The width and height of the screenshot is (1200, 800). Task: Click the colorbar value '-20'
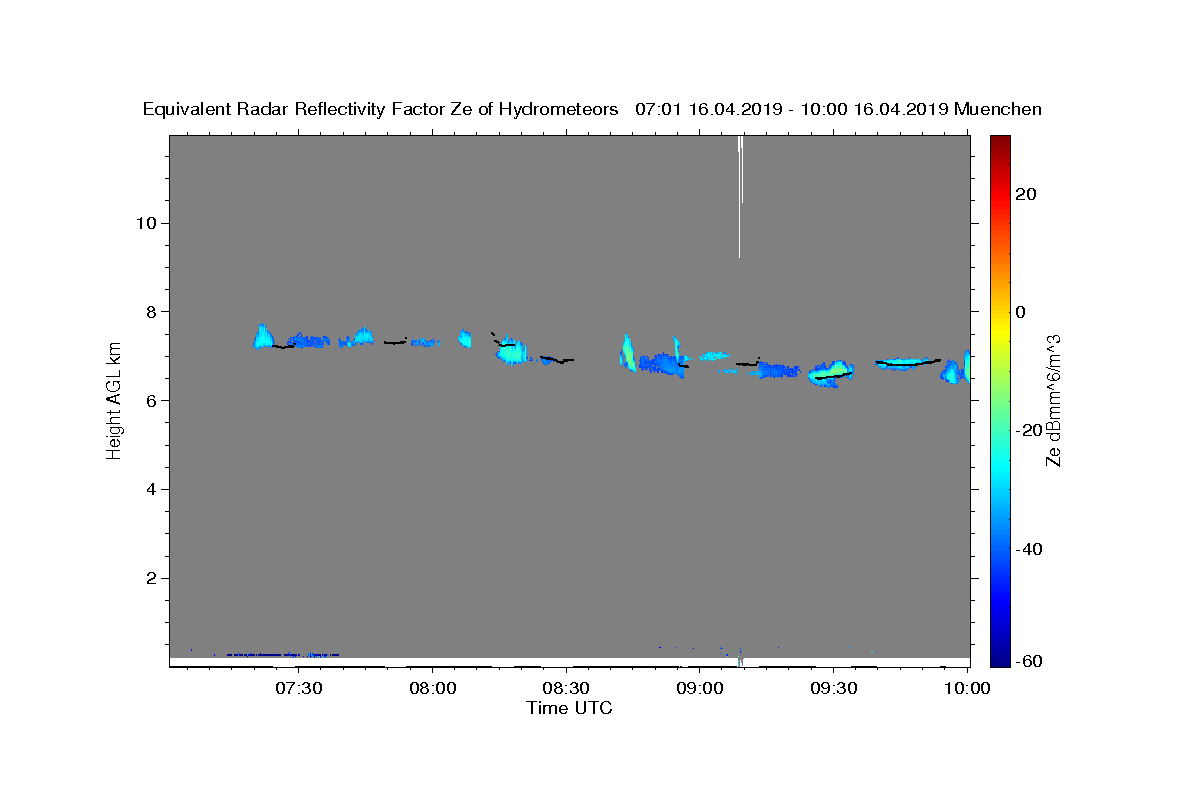[1030, 430]
